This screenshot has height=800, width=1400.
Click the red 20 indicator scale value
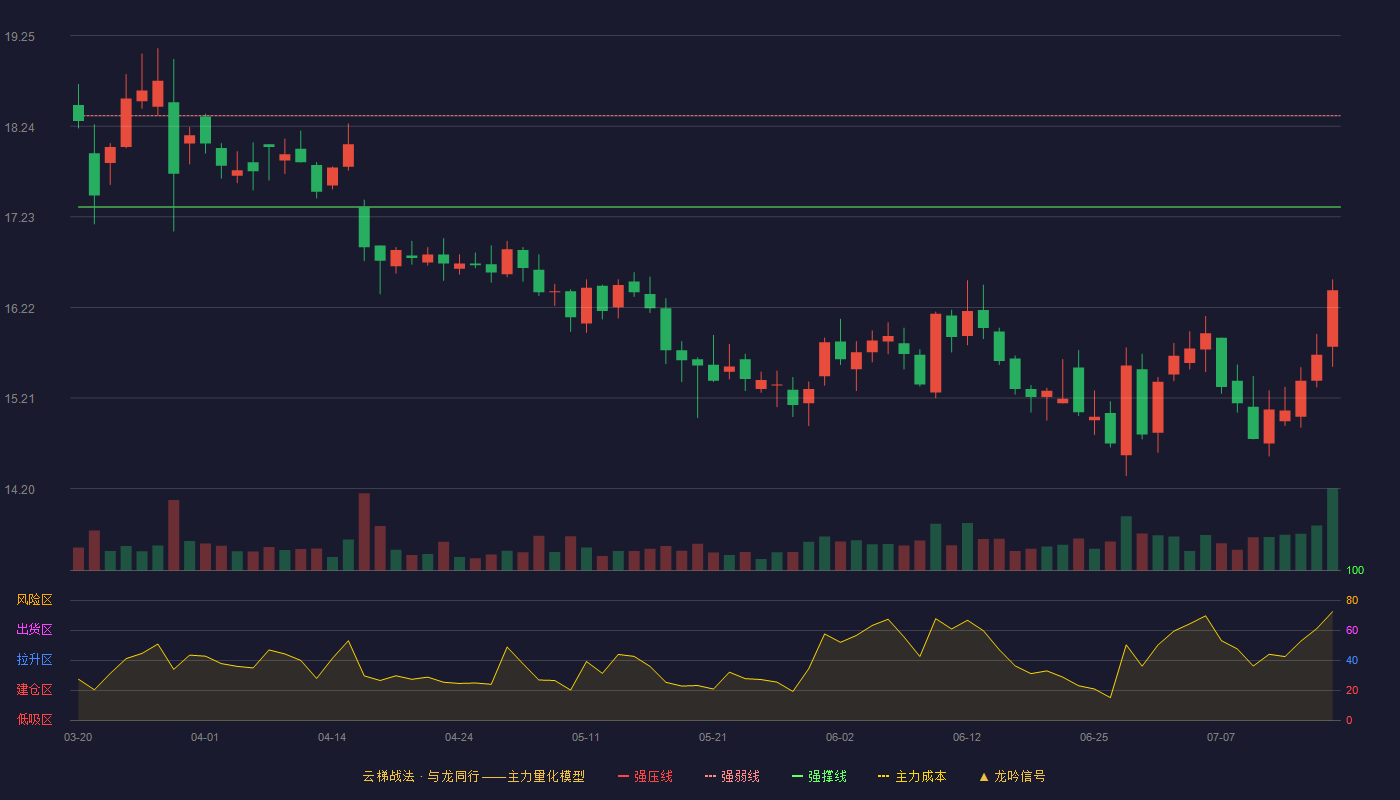(1352, 690)
